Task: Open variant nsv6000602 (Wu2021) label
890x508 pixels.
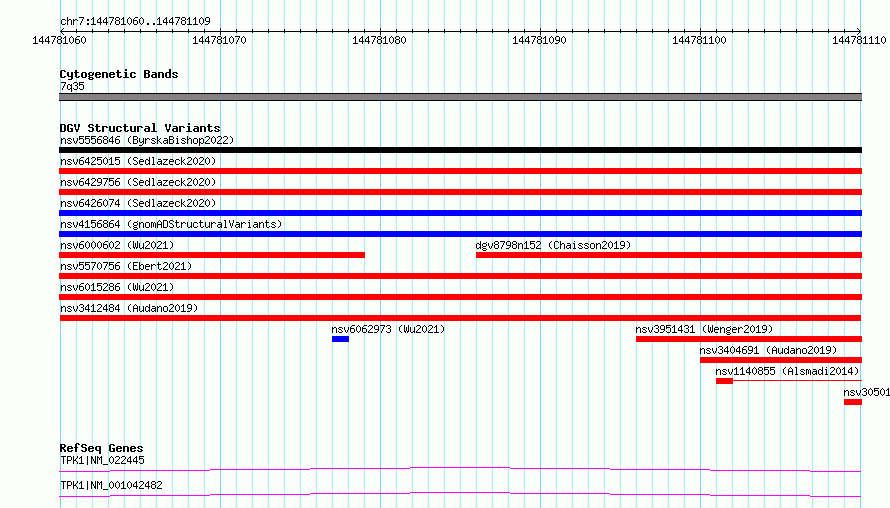Action: (x=117, y=245)
